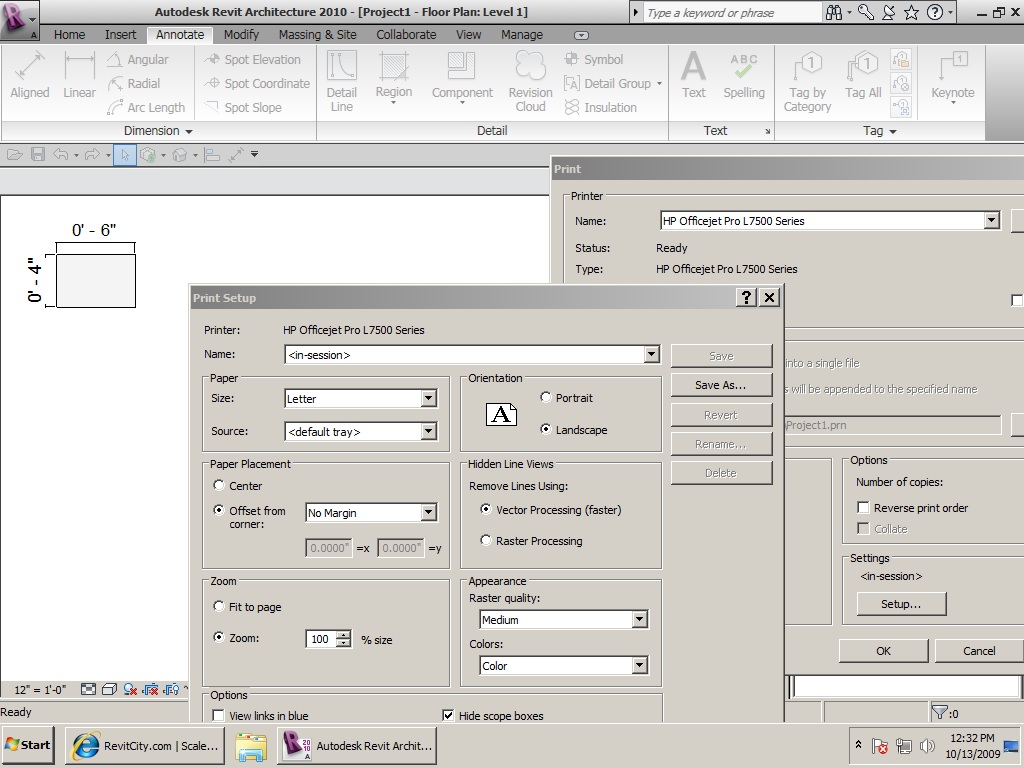Open the Massing & Site tab

pyautogui.click(x=318, y=34)
